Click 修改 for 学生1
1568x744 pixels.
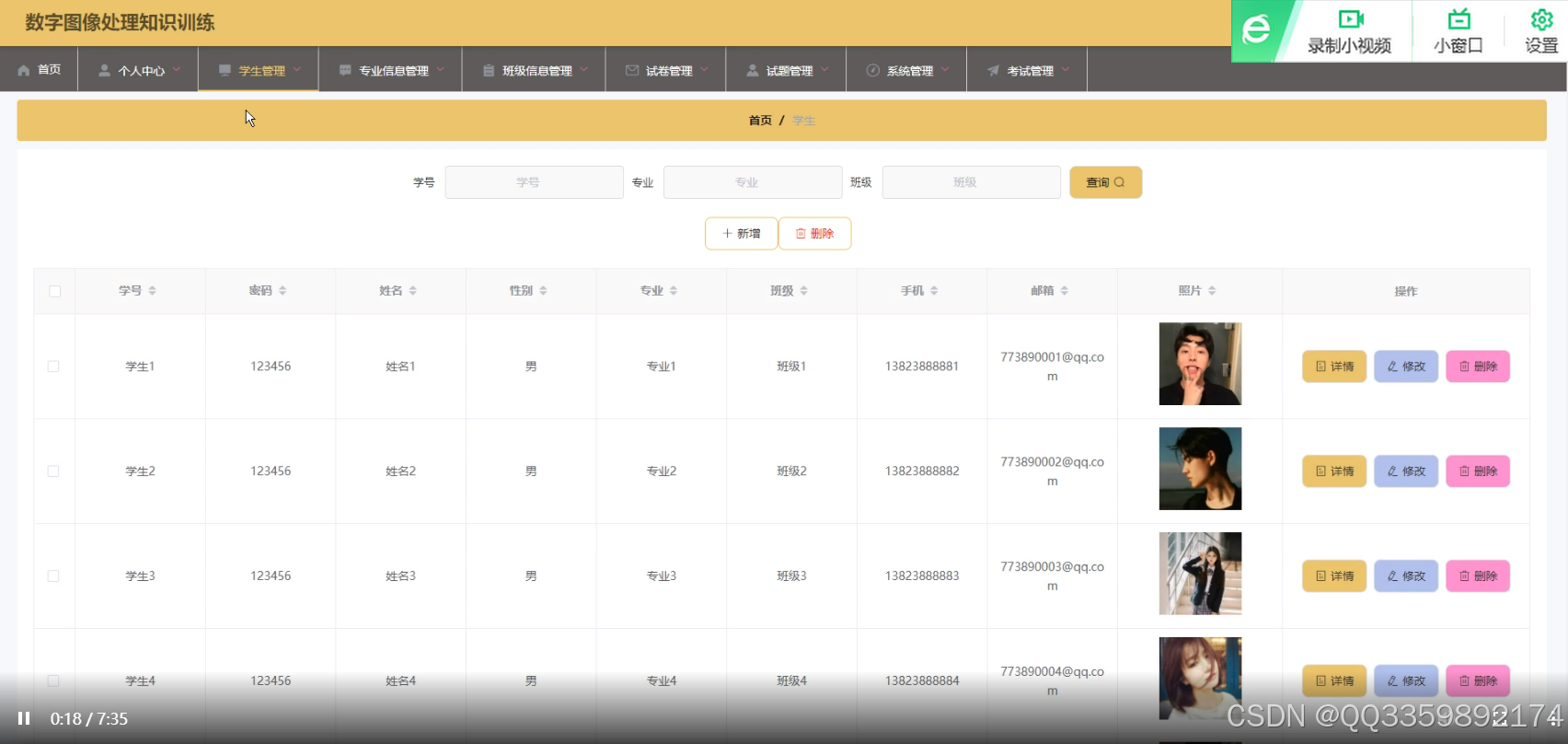(1406, 366)
